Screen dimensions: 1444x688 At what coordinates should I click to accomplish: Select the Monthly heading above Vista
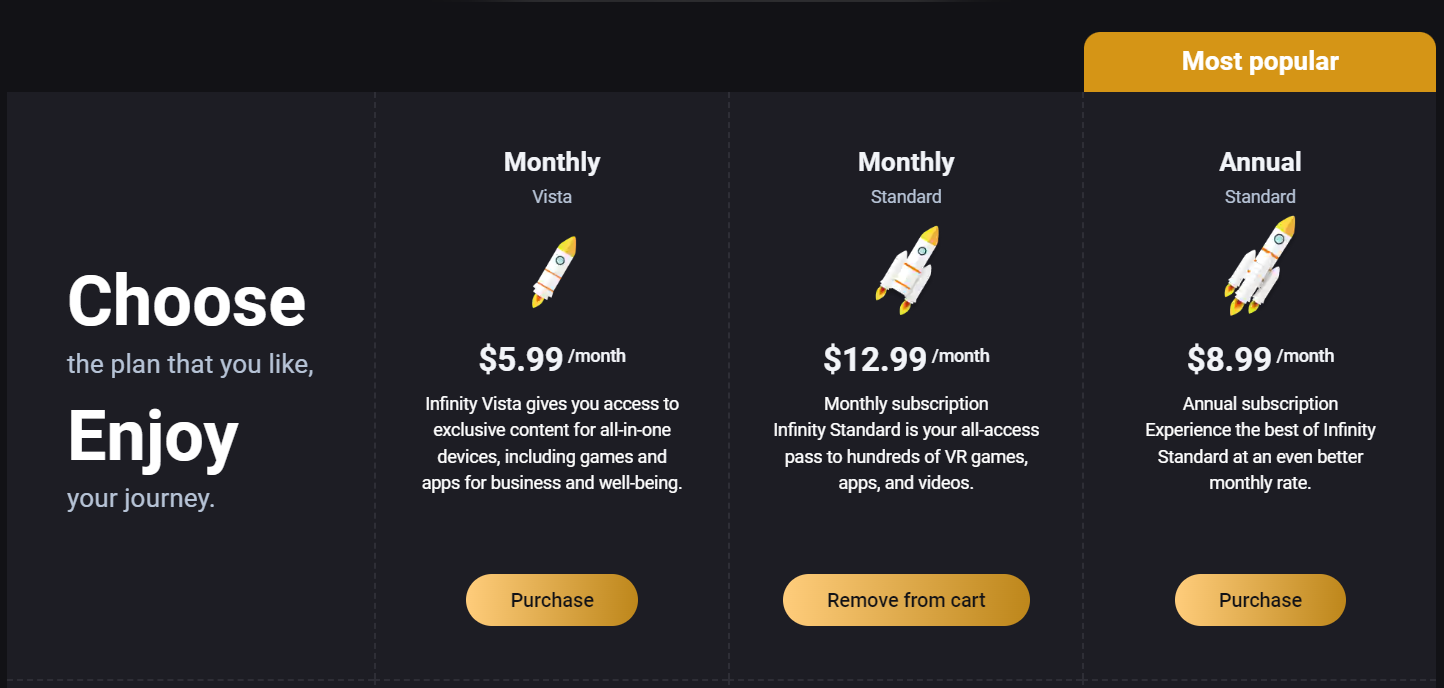coord(552,162)
